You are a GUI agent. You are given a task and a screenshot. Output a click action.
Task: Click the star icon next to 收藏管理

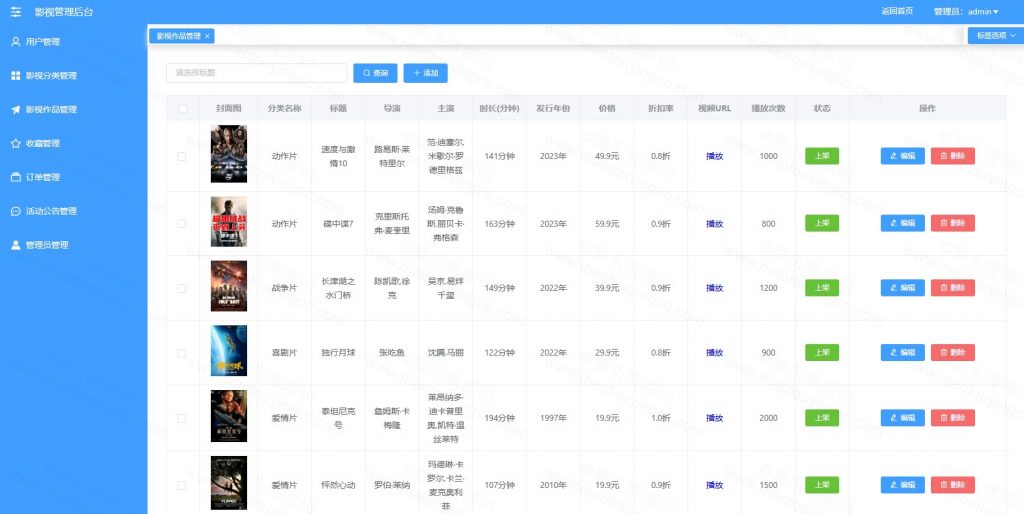point(16,144)
